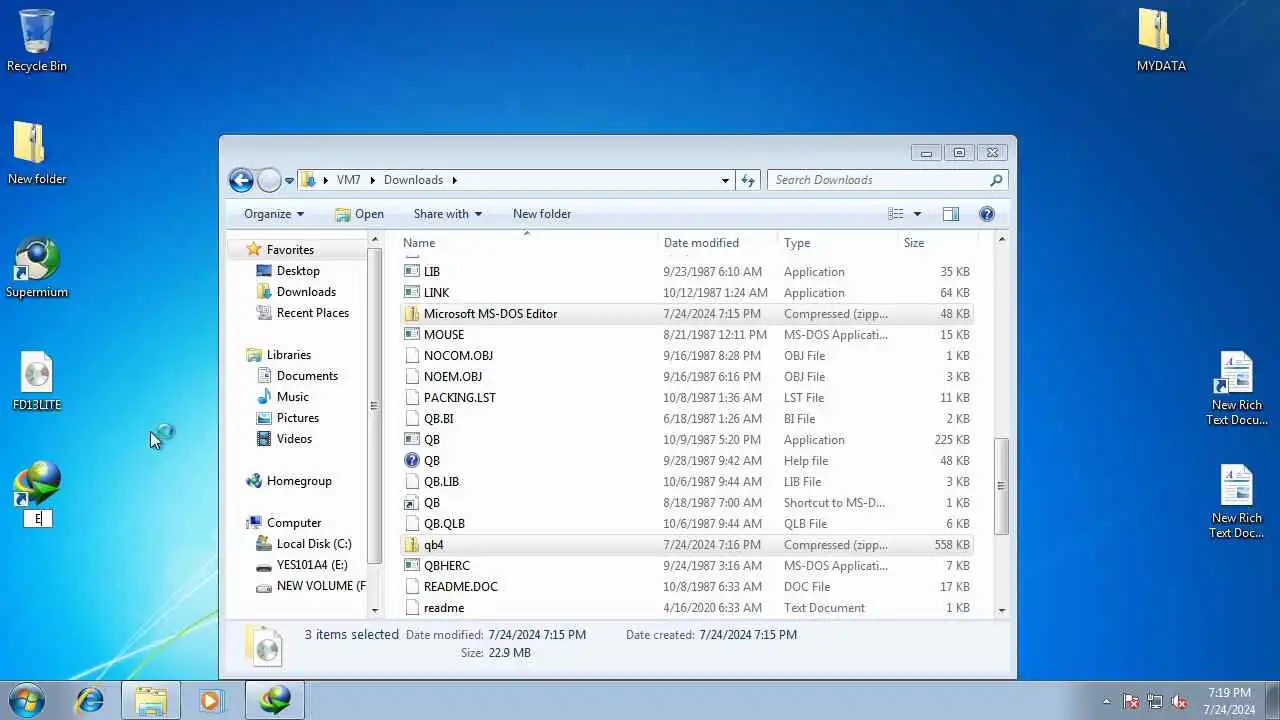Click the Windows Start orb

click(27, 700)
